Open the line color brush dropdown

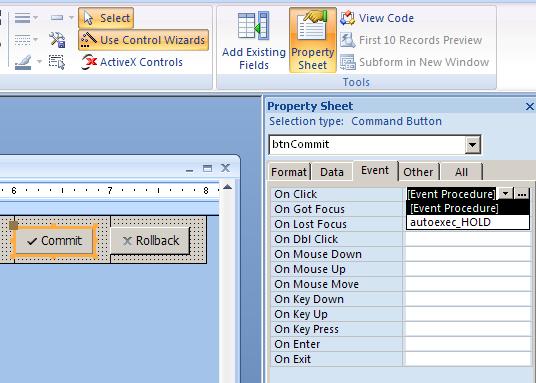pyautogui.click(x=28, y=62)
